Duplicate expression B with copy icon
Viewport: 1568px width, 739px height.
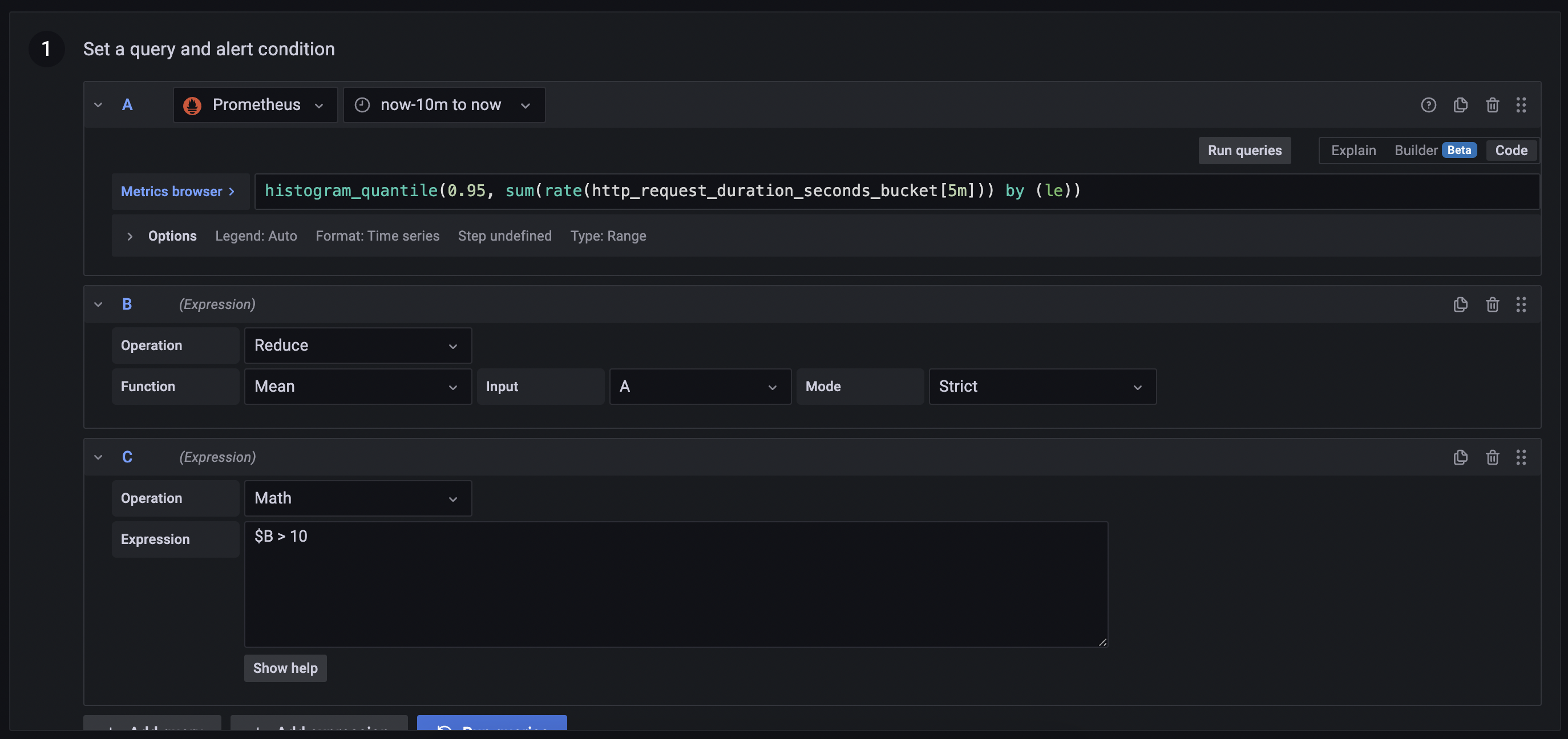click(1460, 304)
